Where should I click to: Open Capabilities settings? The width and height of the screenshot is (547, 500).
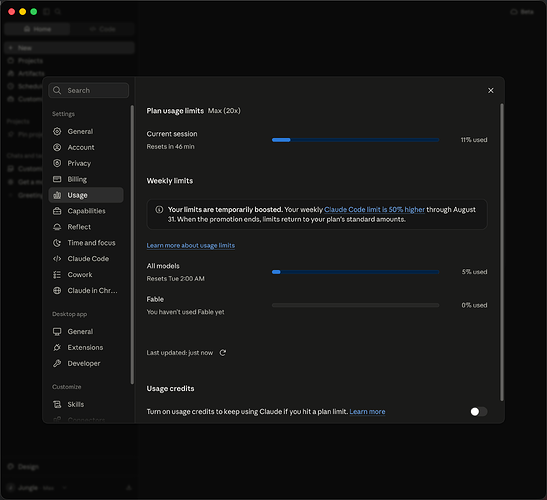[x=86, y=211]
